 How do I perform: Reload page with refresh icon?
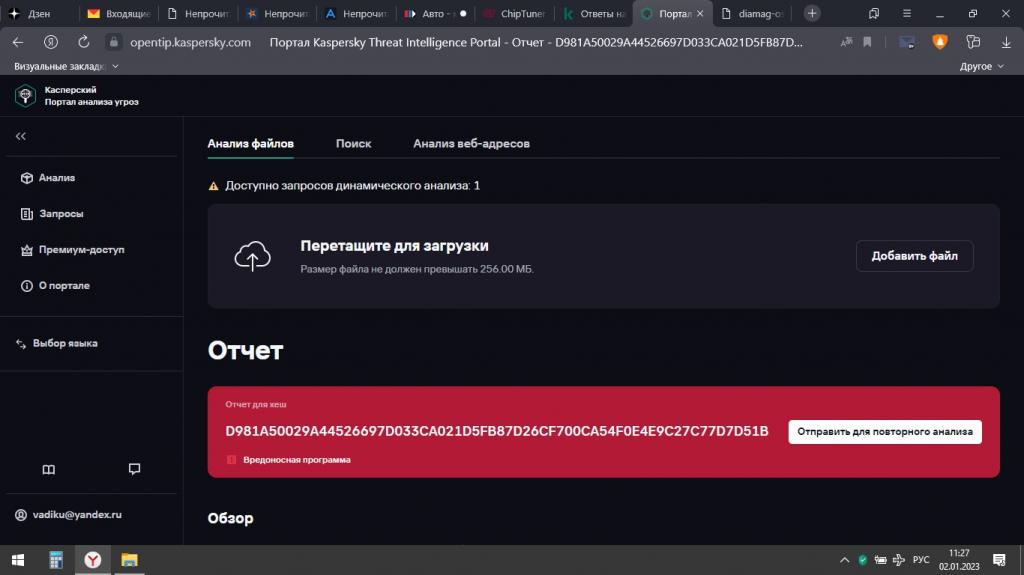click(x=84, y=42)
